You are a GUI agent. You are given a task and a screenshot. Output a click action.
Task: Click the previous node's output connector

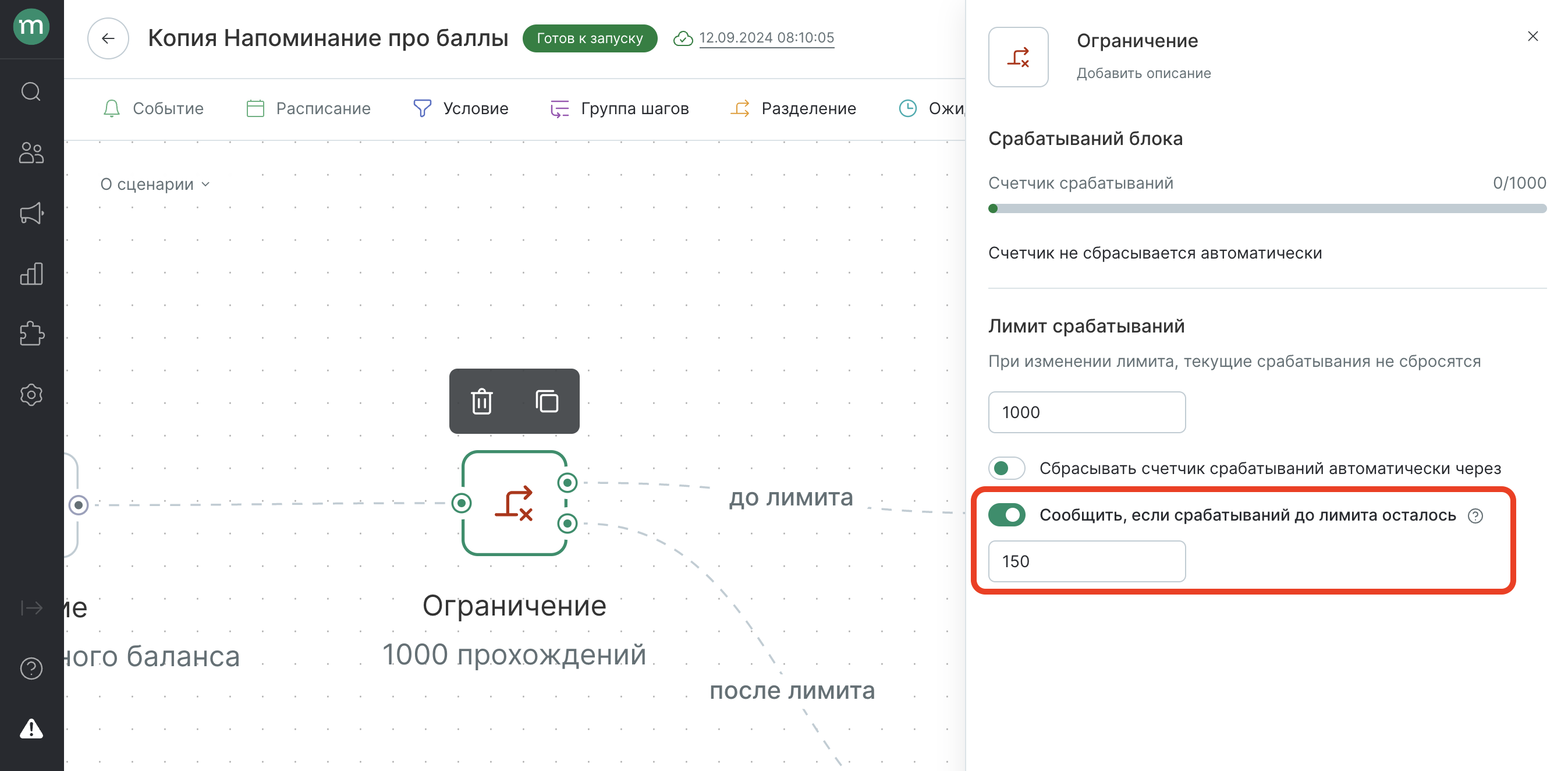pos(79,505)
